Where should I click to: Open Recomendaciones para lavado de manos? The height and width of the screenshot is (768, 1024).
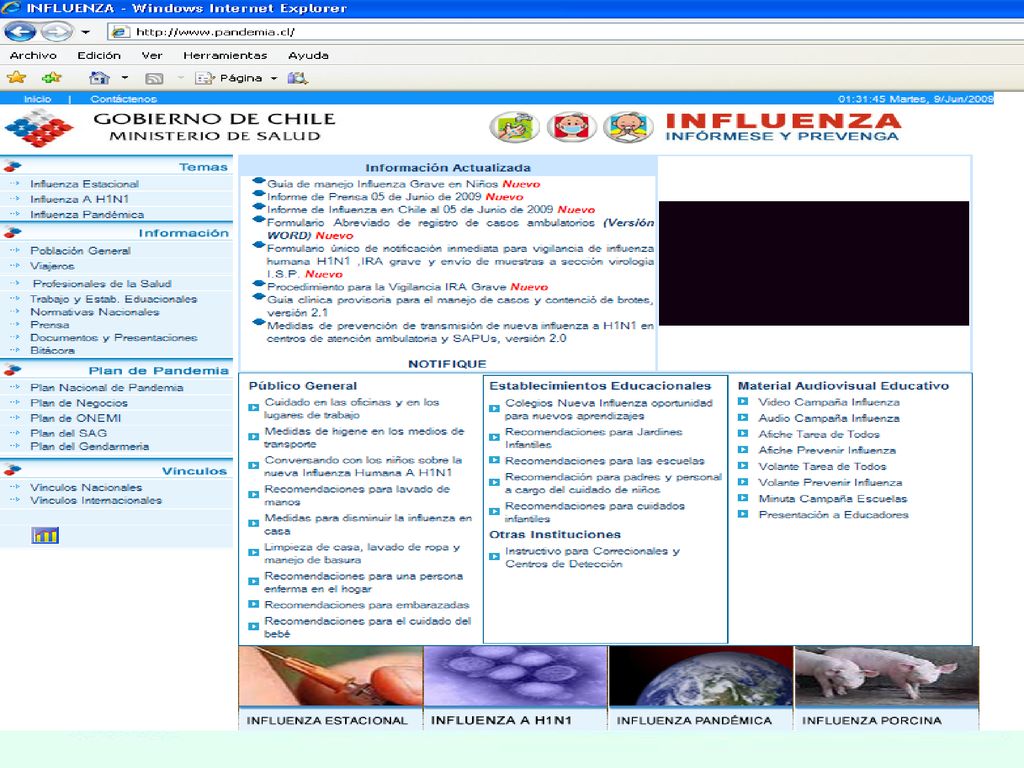(x=357, y=496)
